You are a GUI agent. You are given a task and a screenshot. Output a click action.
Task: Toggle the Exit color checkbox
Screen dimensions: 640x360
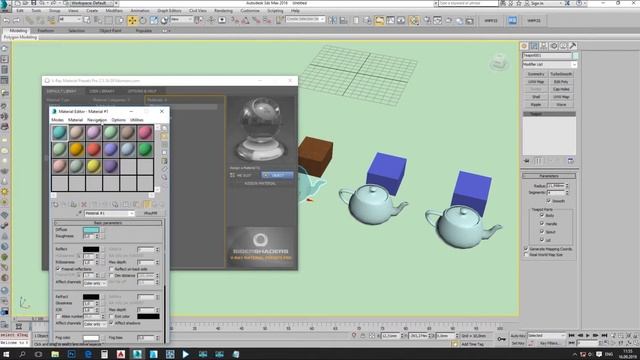(x=111, y=316)
